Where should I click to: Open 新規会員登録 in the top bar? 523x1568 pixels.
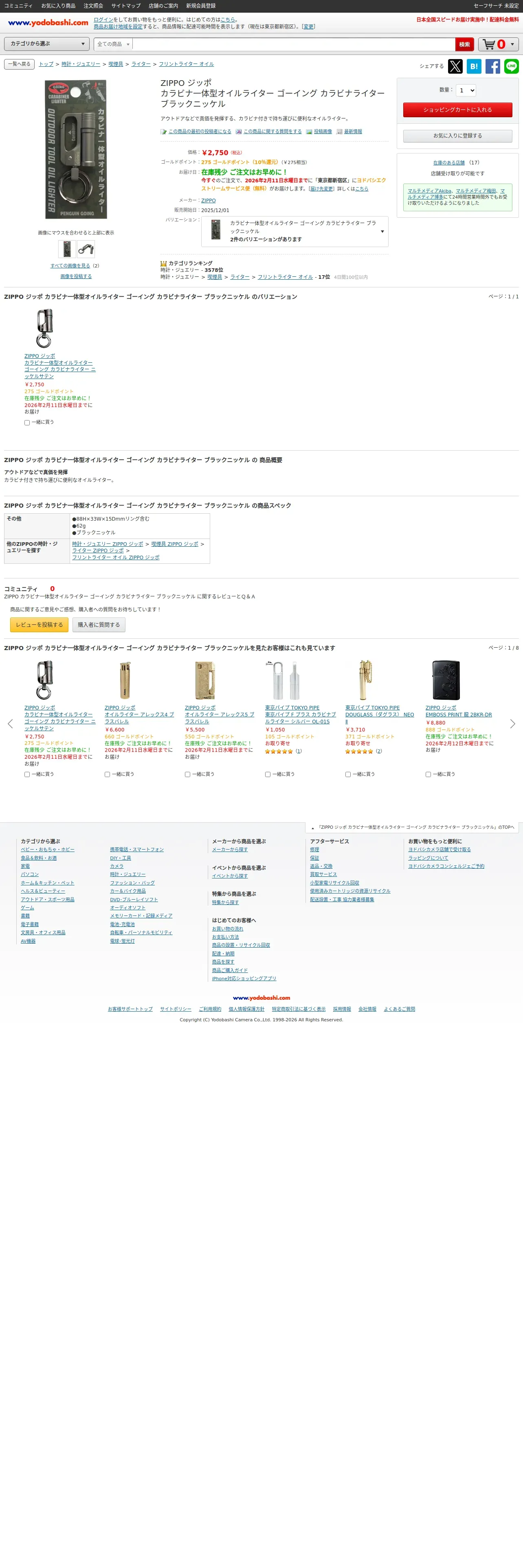point(201,6)
